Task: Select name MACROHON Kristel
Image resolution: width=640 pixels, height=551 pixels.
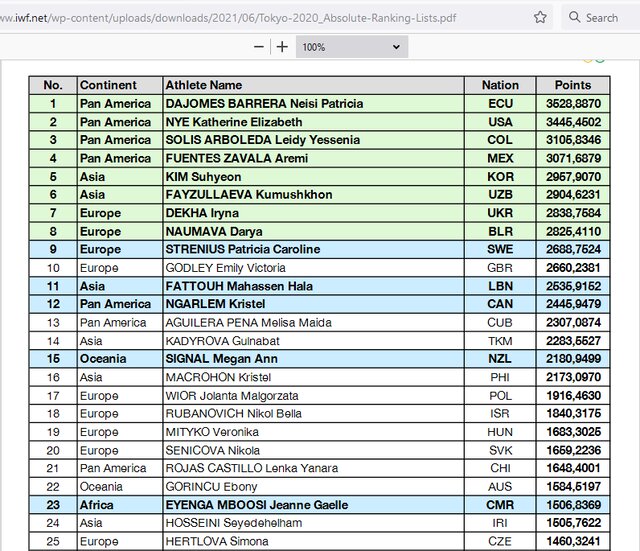Action: 218,378
